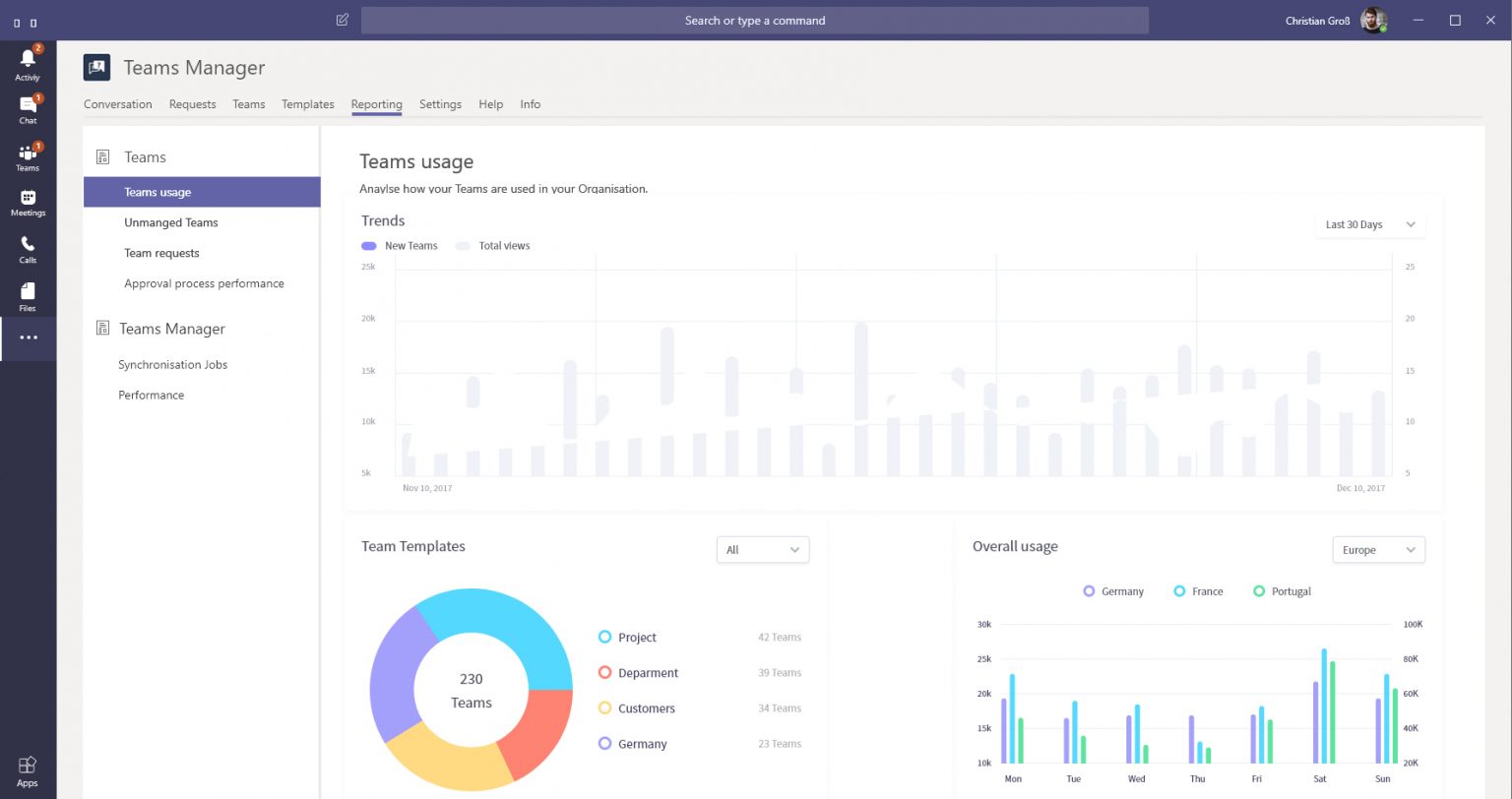Click the Teams Manager section report icon

[102, 328]
